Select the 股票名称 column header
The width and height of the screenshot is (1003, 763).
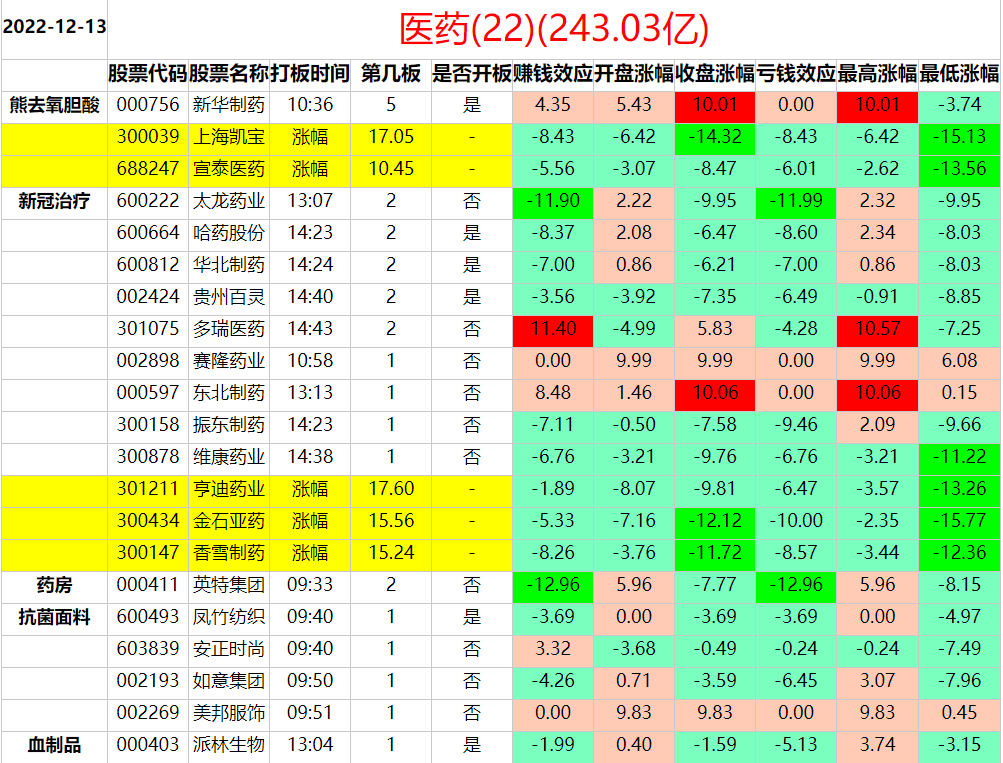tap(229, 74)
